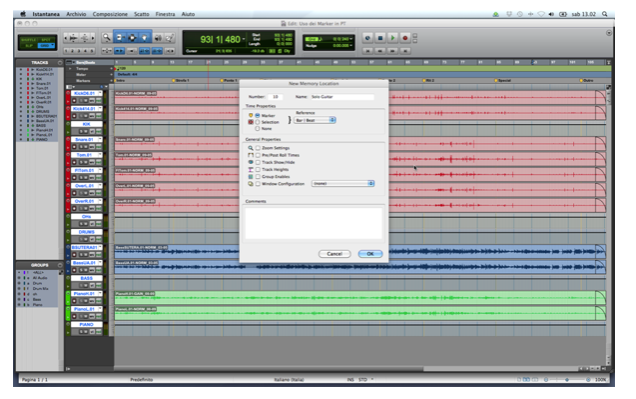The image size is (636, 399).
Task: Click the Track Heights icon
Action: (x=251, y=169)
